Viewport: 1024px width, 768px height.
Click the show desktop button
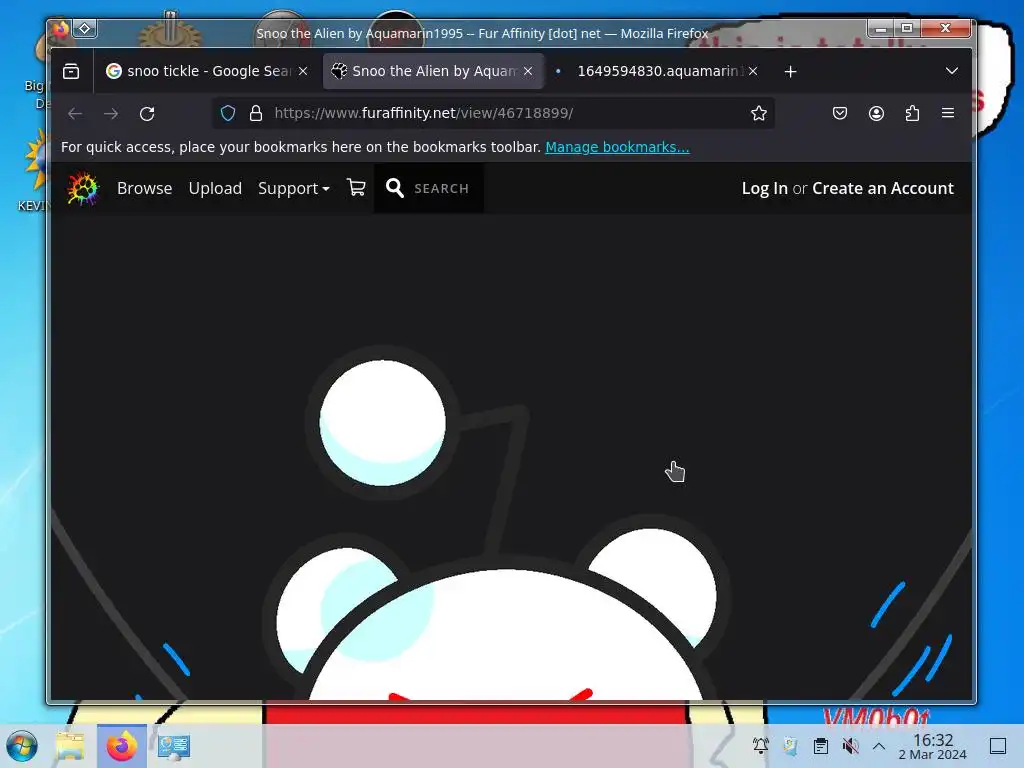point(998,746)
